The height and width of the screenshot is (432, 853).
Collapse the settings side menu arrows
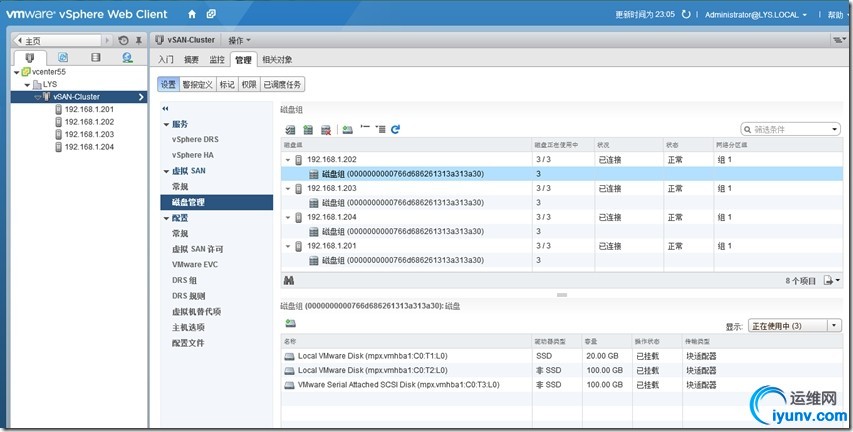point(165,109)
